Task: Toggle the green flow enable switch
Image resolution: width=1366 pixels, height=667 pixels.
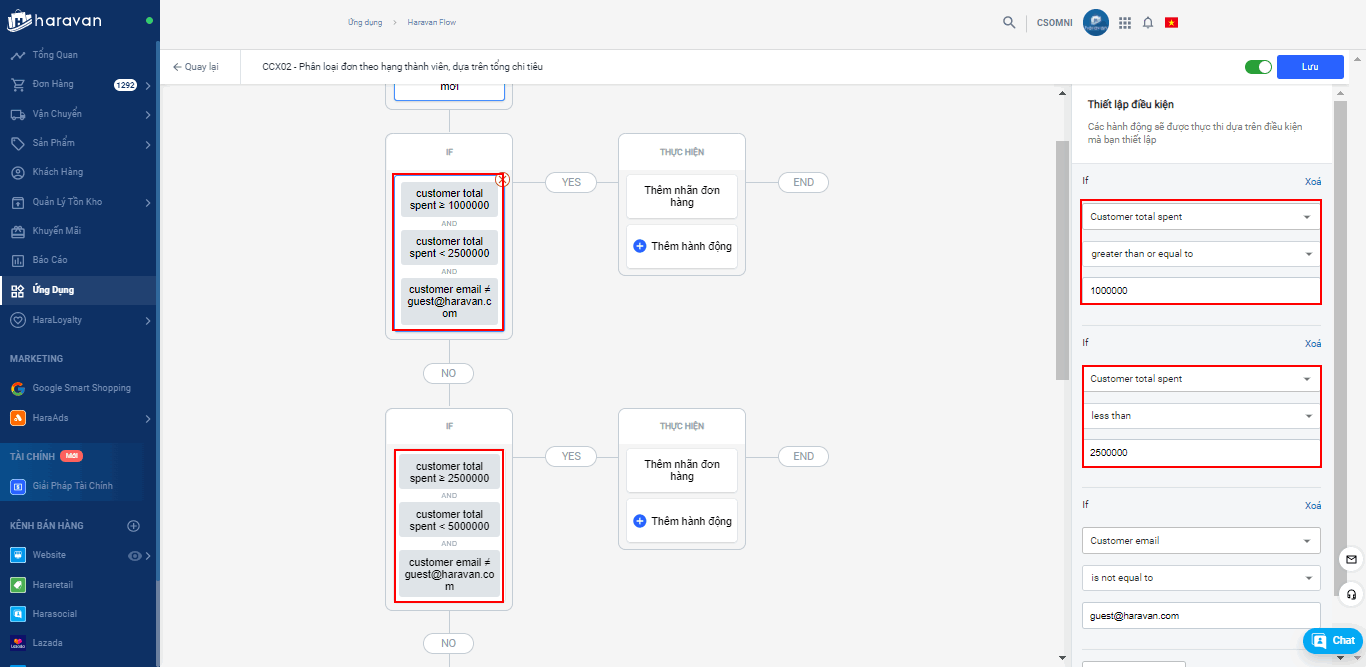Action: click(x=1258, y=67)
